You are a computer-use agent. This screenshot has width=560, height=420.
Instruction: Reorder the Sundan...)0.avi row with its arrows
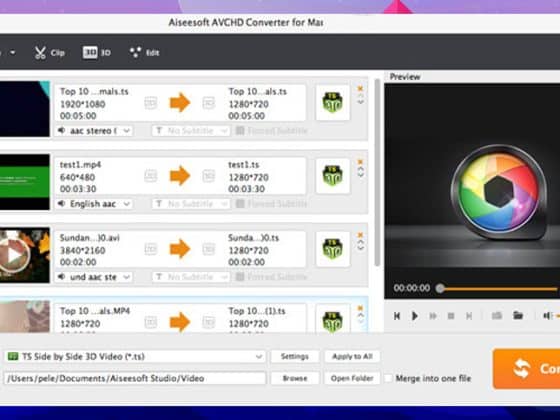click(360, 245)
